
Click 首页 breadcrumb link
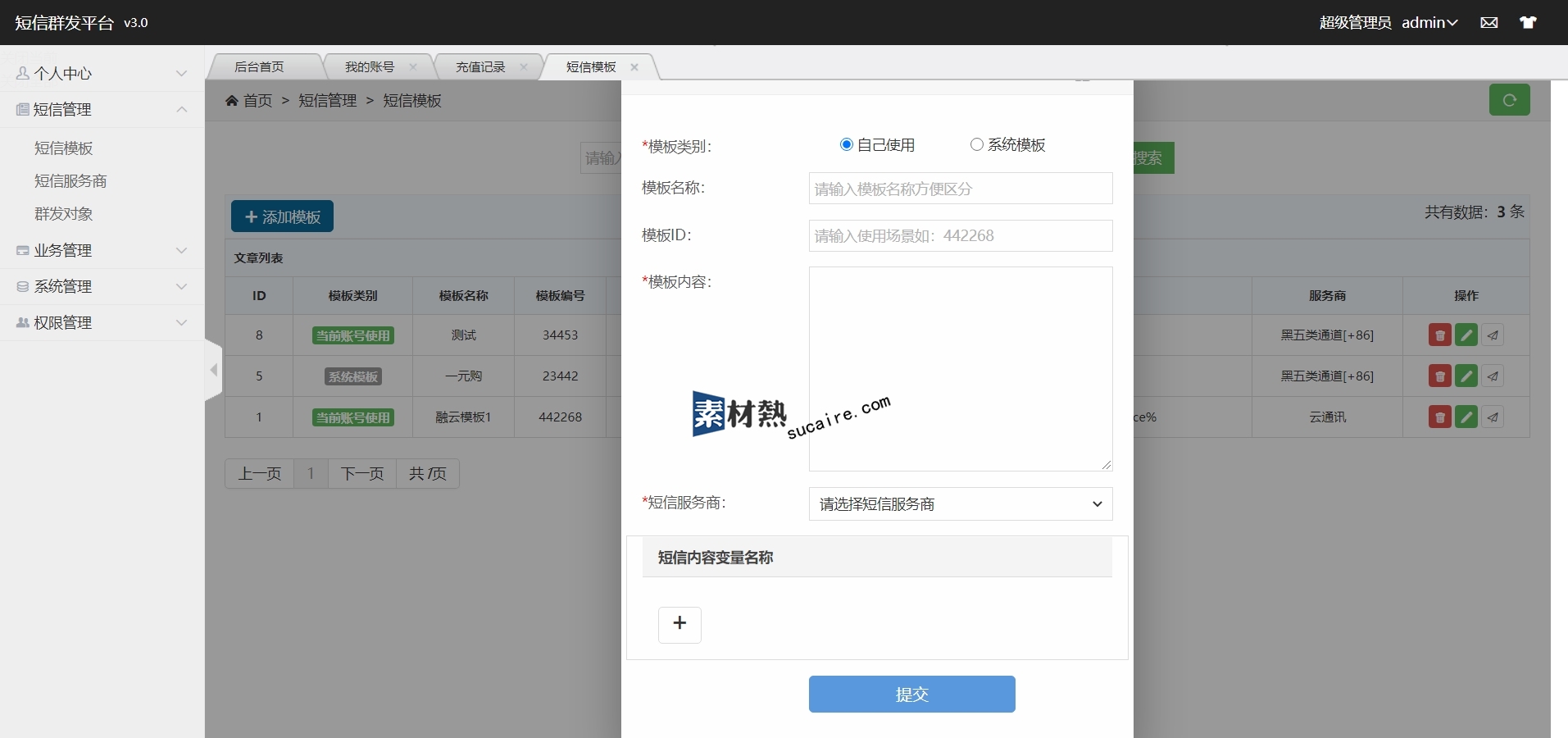pos(257,101)
